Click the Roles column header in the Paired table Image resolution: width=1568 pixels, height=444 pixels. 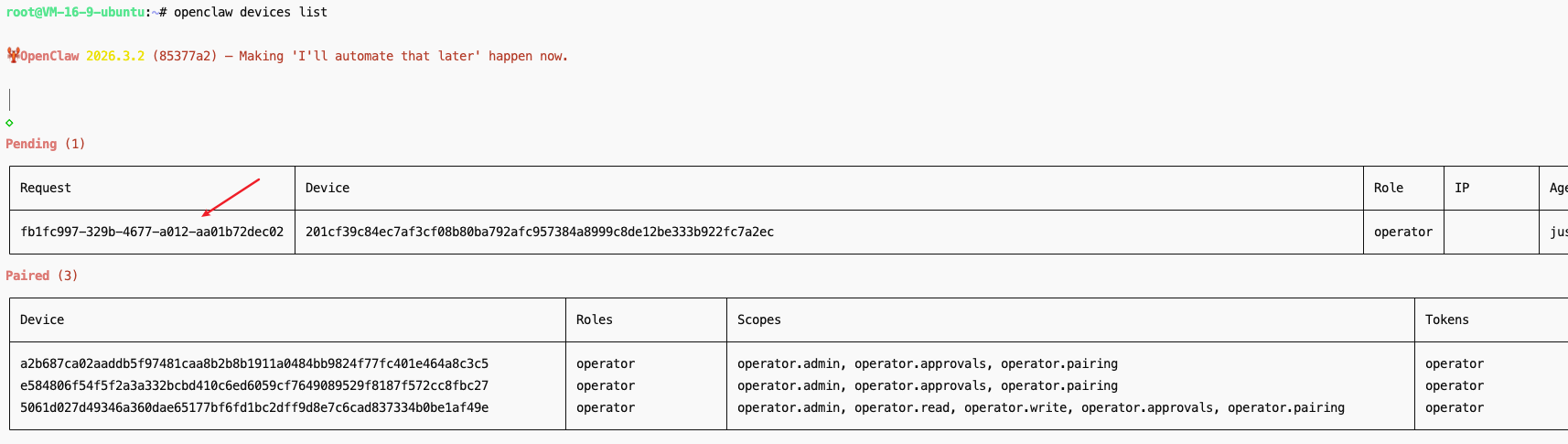pyautogui.click(x=594, y=319)
